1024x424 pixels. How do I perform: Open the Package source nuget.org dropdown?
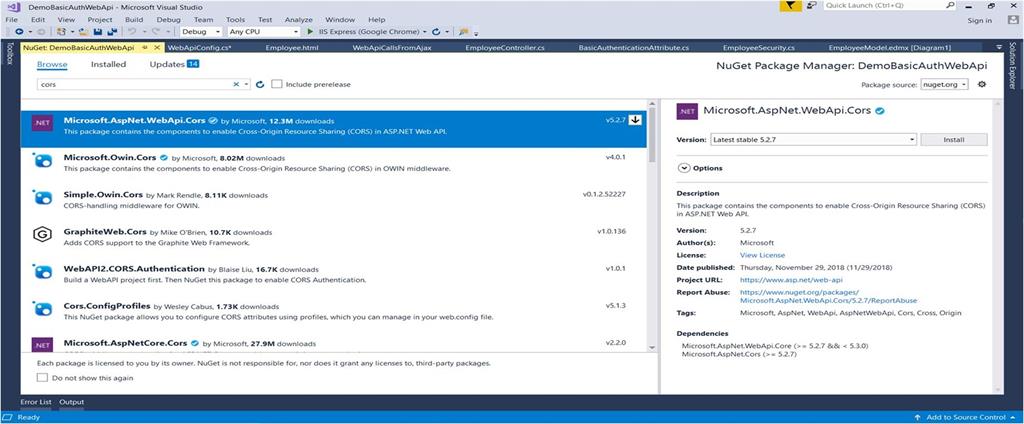(x=944, y=84)
